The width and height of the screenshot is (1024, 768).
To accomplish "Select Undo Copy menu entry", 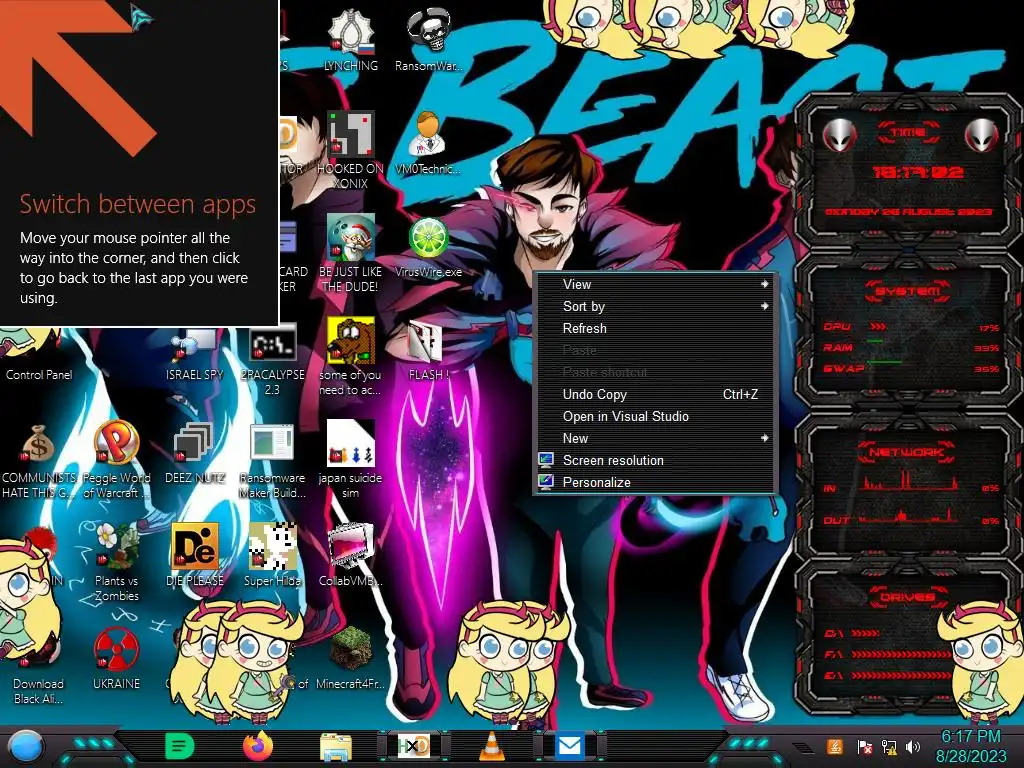I will (656, 394).
